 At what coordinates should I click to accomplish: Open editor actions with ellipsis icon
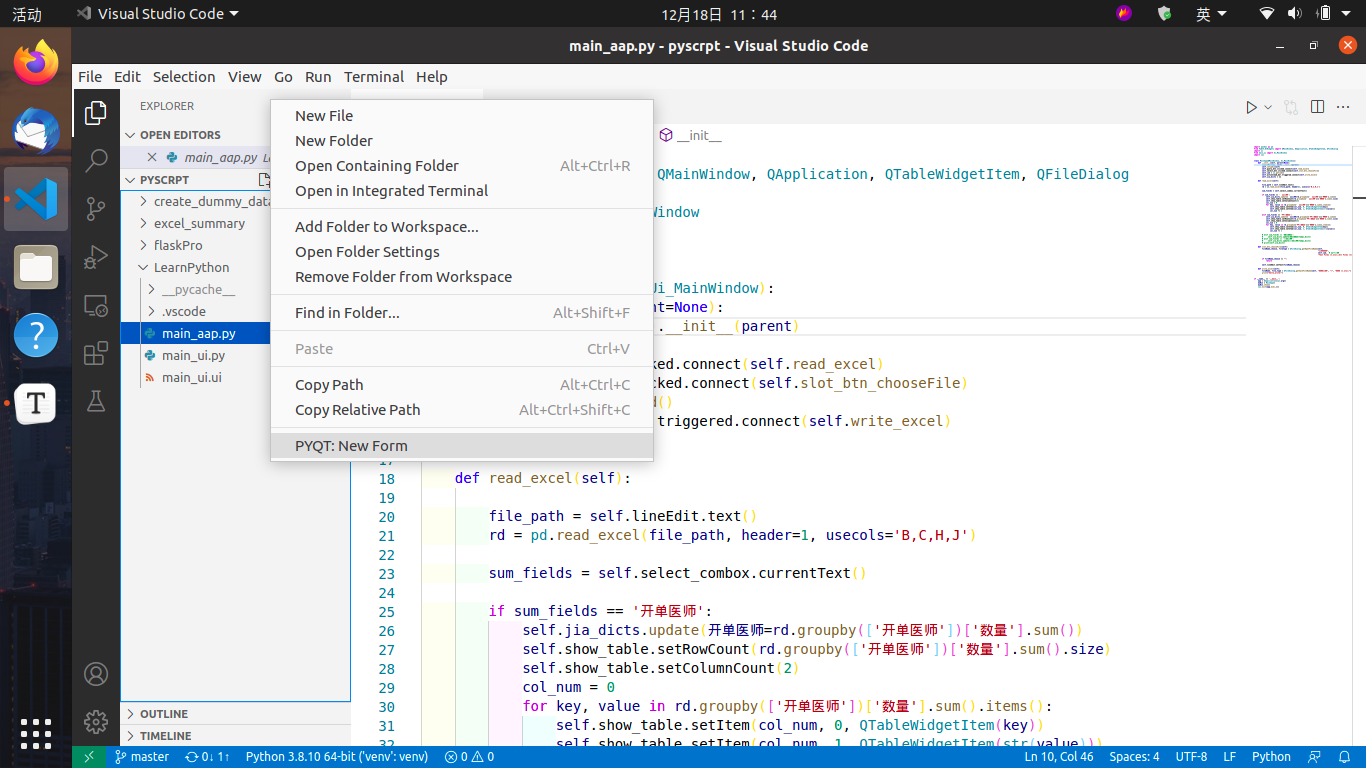click(x=1344, y=106)
